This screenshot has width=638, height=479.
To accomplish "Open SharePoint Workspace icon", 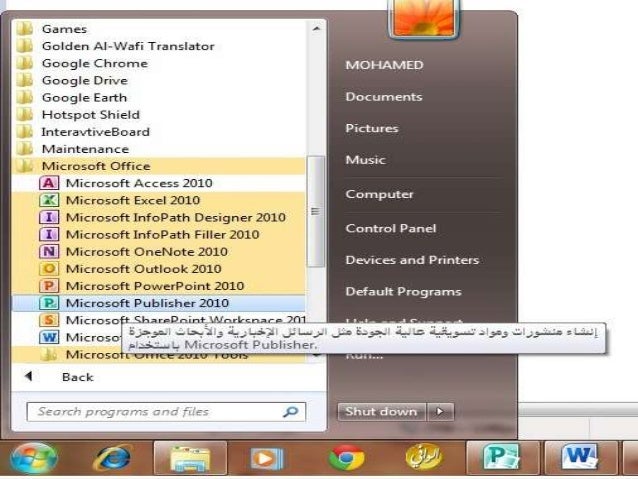I will tap(49, 320).
